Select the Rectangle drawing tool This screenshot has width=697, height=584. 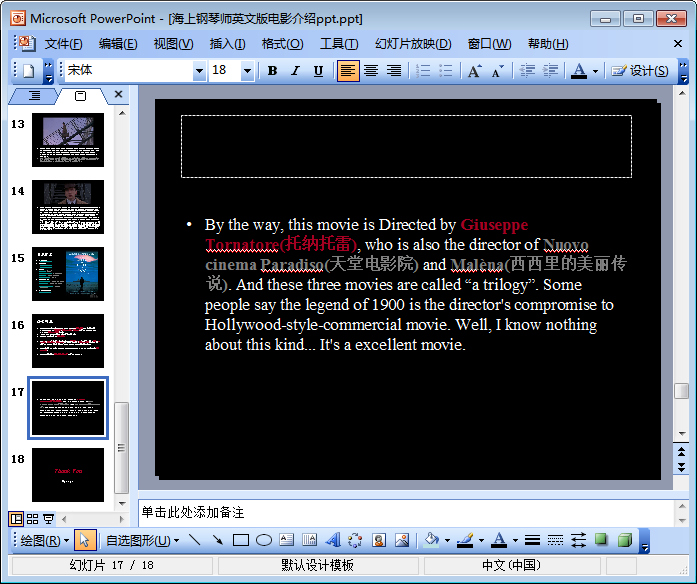pos(241,540)
